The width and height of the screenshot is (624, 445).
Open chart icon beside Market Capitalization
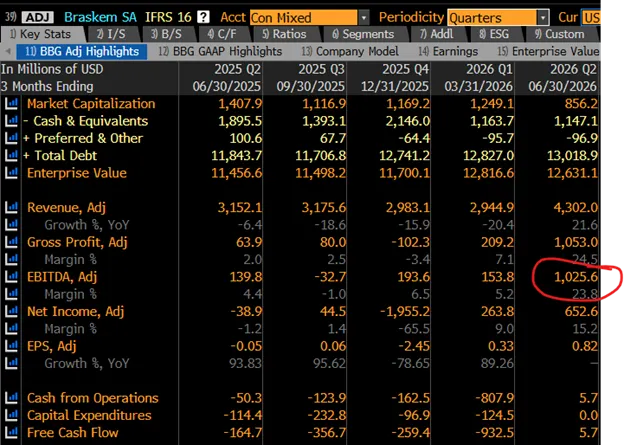pos(11,104)
